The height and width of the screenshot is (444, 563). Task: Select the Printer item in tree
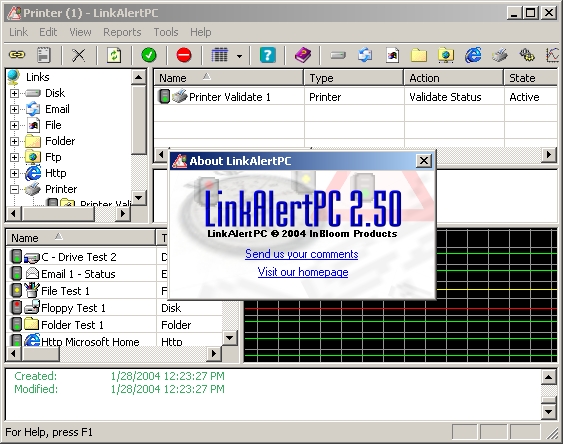pyautogui.click(x=61, y=189)
